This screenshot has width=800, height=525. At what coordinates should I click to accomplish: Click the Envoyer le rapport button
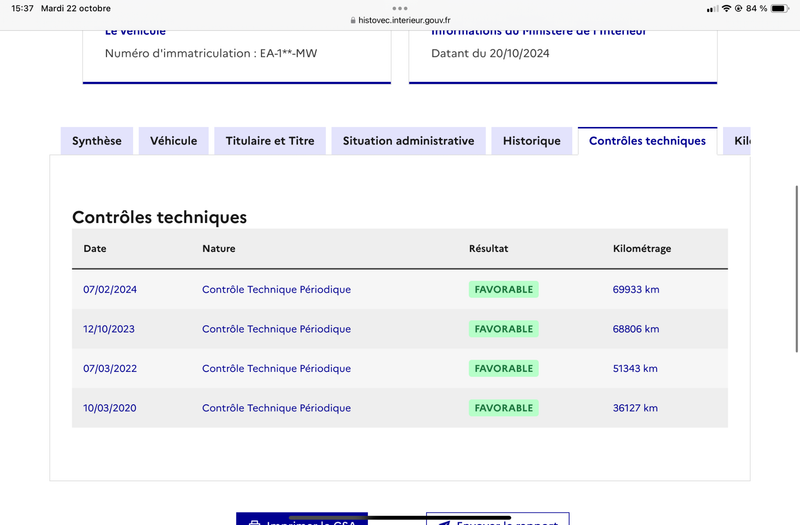(497, 519)
